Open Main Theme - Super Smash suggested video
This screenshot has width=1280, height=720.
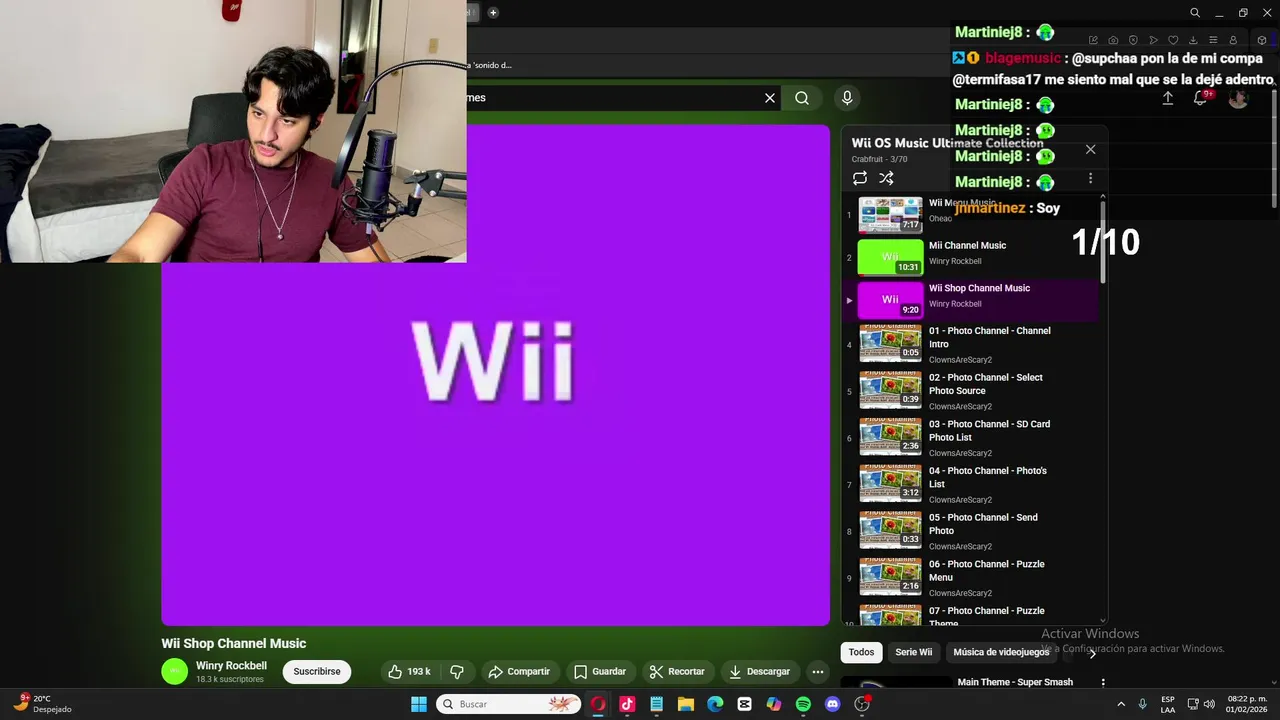[1015, 682]
